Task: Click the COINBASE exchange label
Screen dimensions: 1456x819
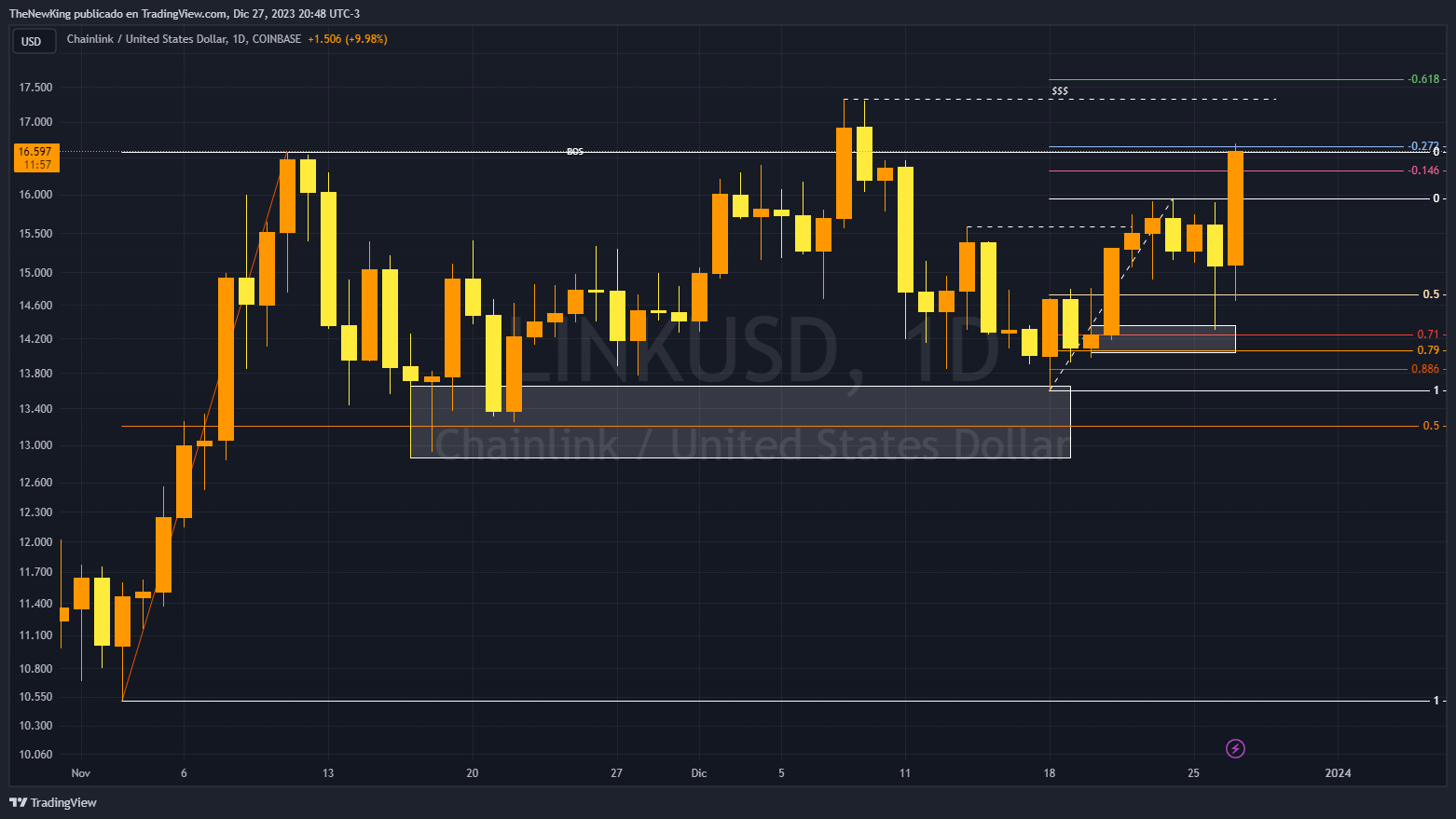Action: click(276, 39)
